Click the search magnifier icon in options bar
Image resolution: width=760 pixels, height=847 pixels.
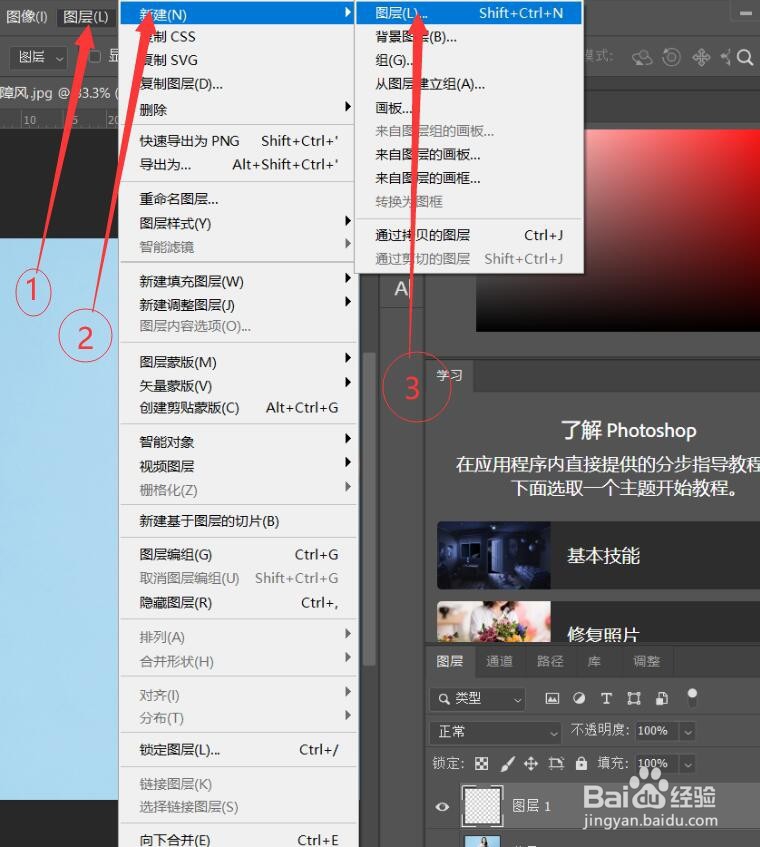(745, 57)
